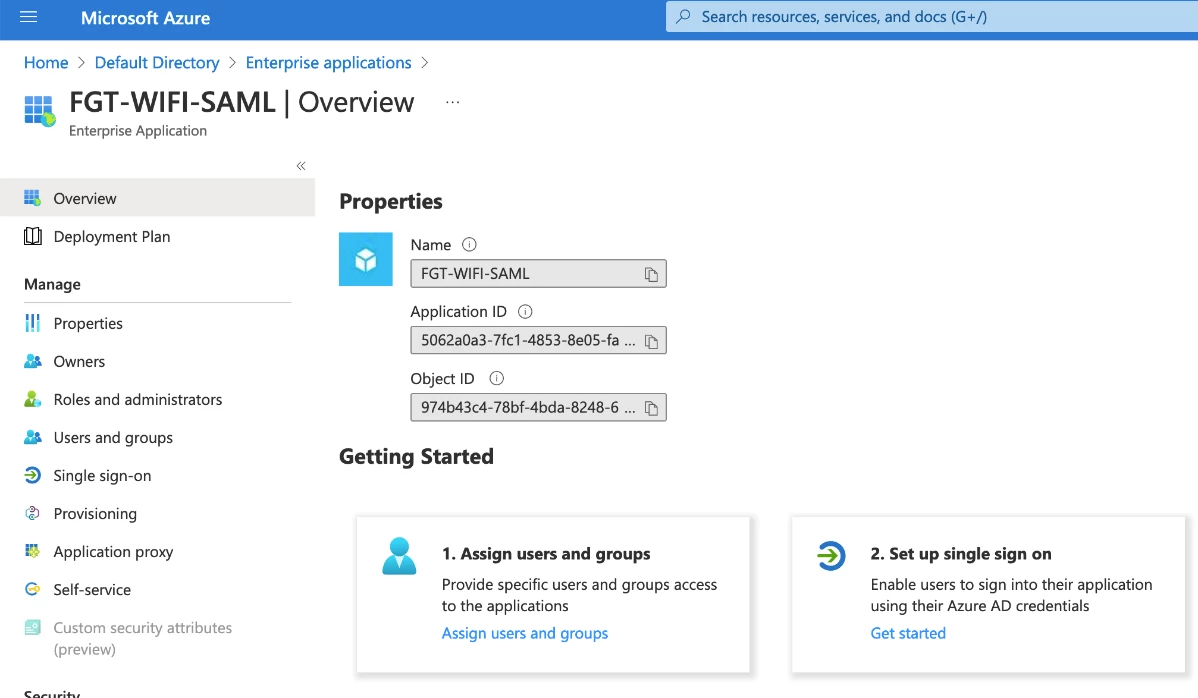Click the Self-service icon
The image size is (1198, 698).
point(32,589)
